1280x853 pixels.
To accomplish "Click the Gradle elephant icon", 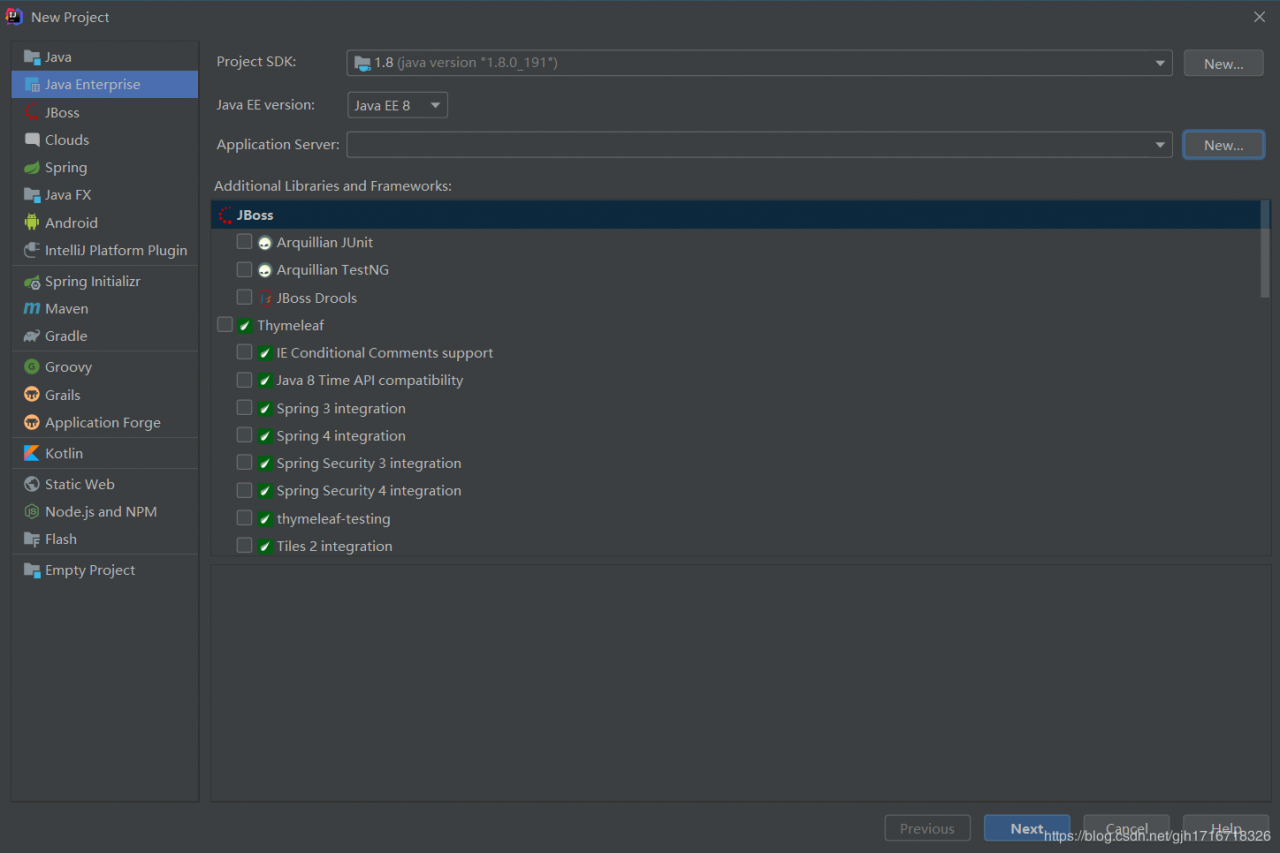I will (x=32, y=336).
